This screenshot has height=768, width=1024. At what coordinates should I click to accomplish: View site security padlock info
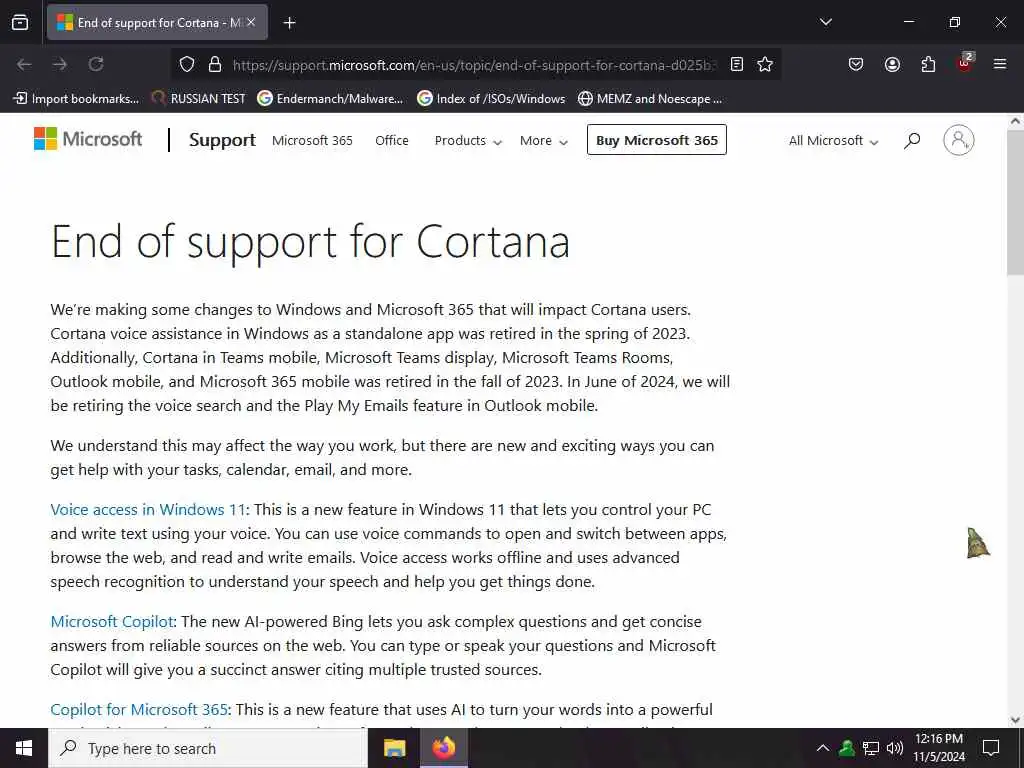[214, 65]
